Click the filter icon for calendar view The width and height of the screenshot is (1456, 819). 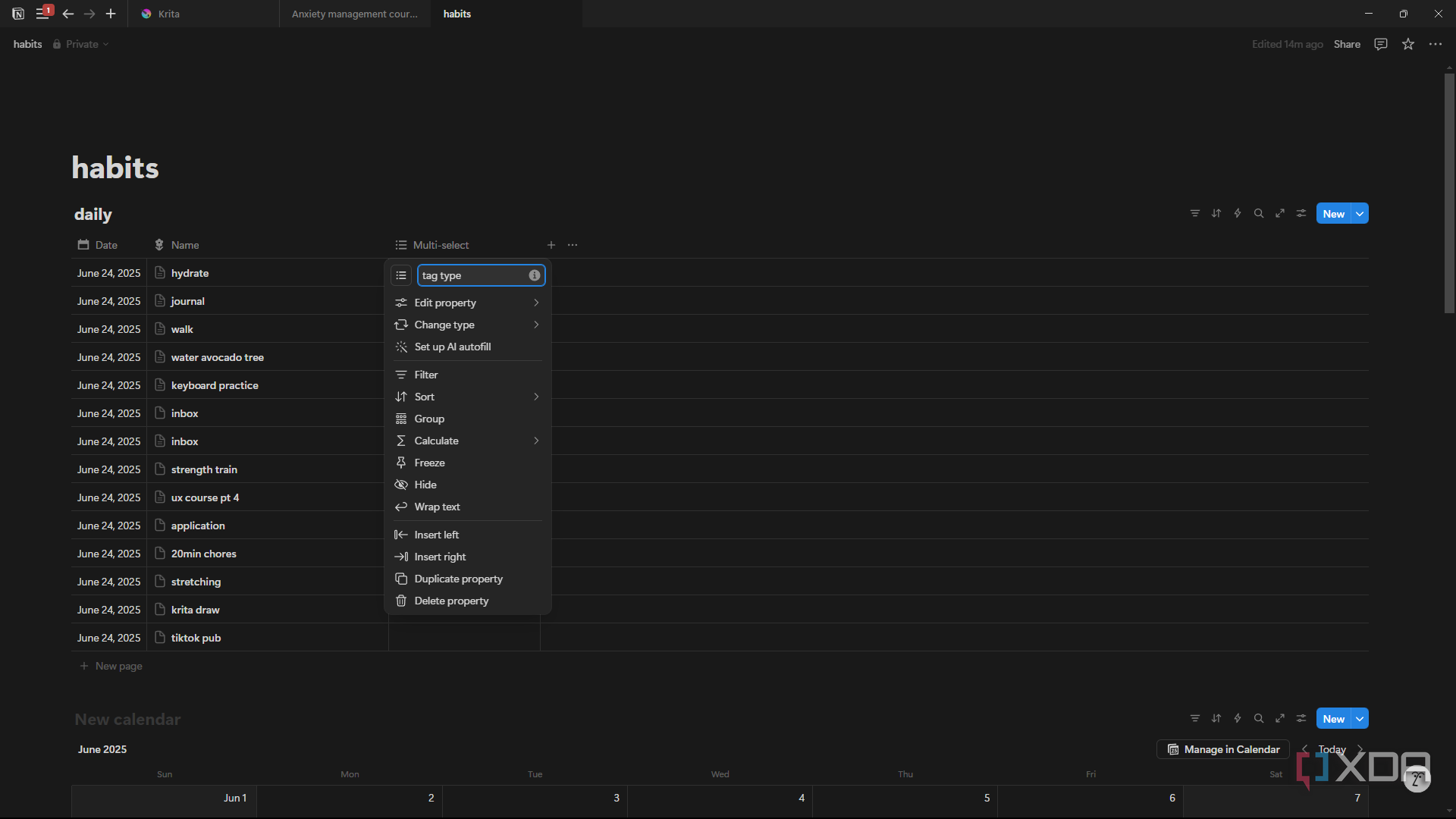coord(1195,719)
